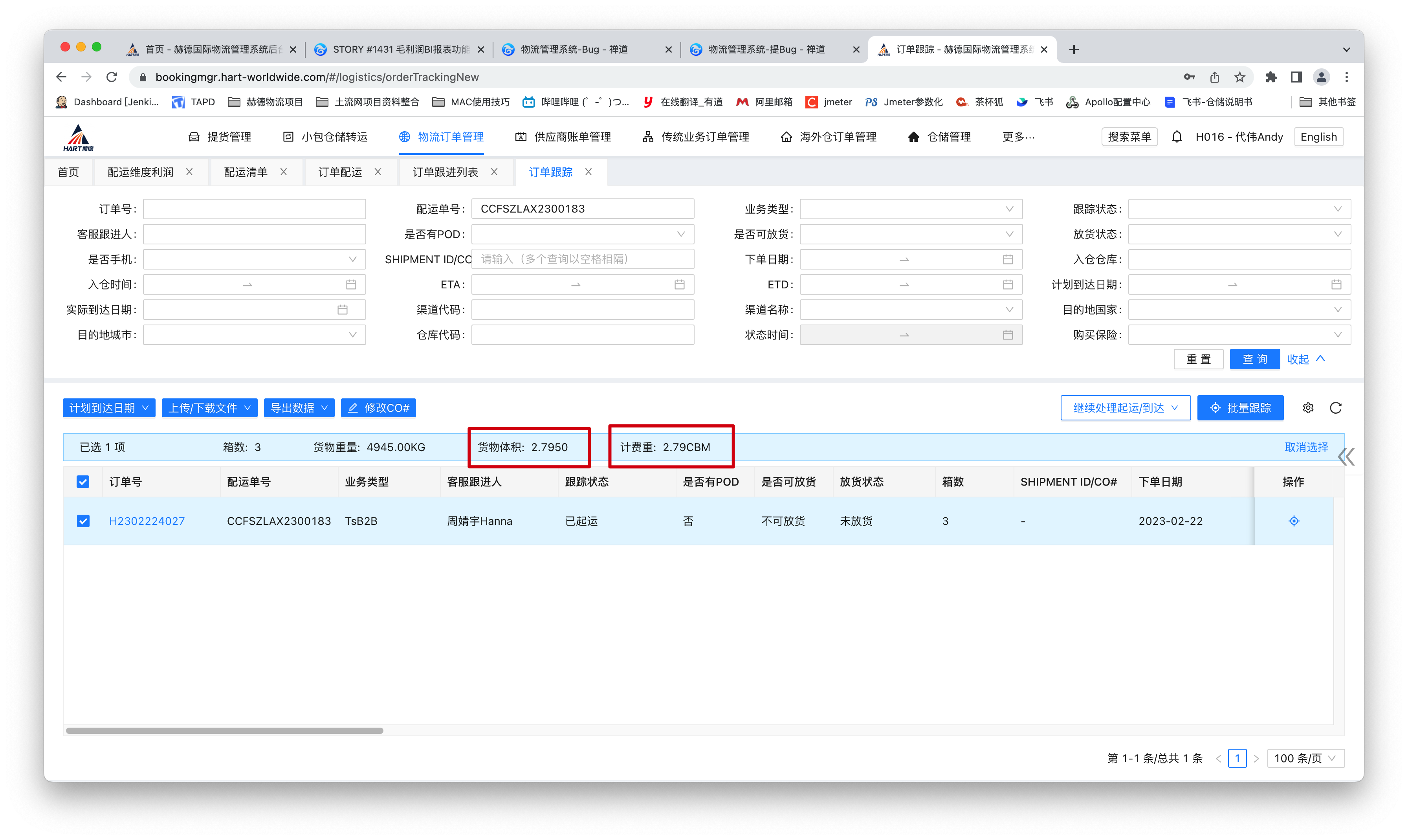1408x840 pixels.
Task: Bookmark page with the star icon
Action: coord(1240,77)
